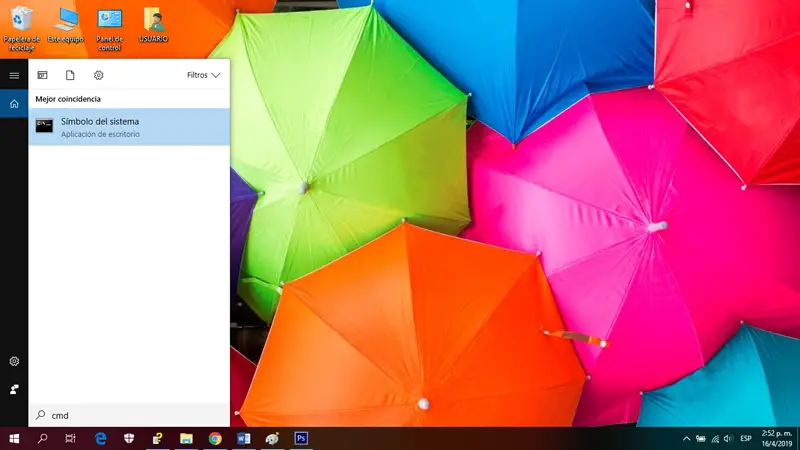Open the Panel de control desktop icon
This screenshot has height=450, width=800.
(x=109, y=29)
